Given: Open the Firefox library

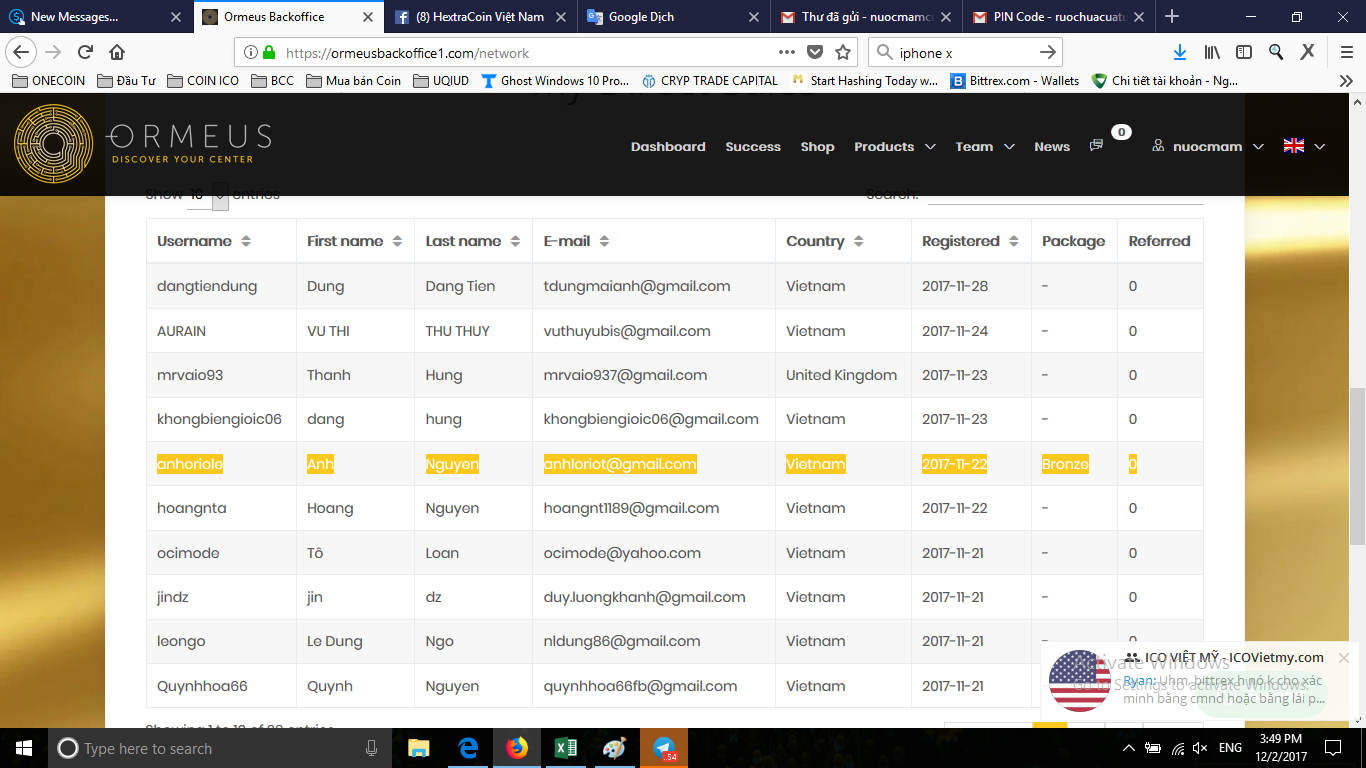Looking at the screenshot, I should 1212,52.
